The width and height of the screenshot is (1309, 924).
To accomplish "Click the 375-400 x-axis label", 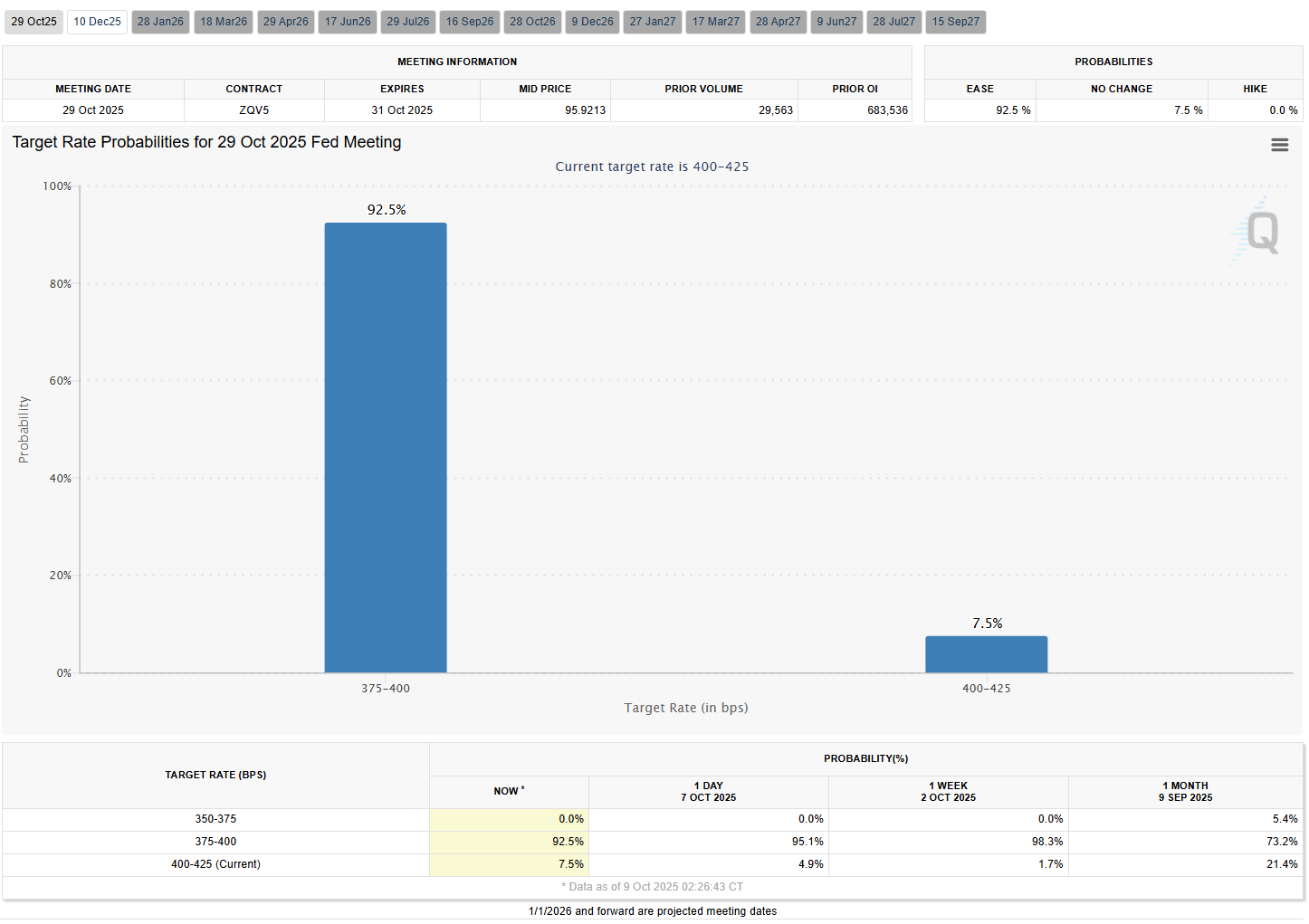I will point(386,689).
